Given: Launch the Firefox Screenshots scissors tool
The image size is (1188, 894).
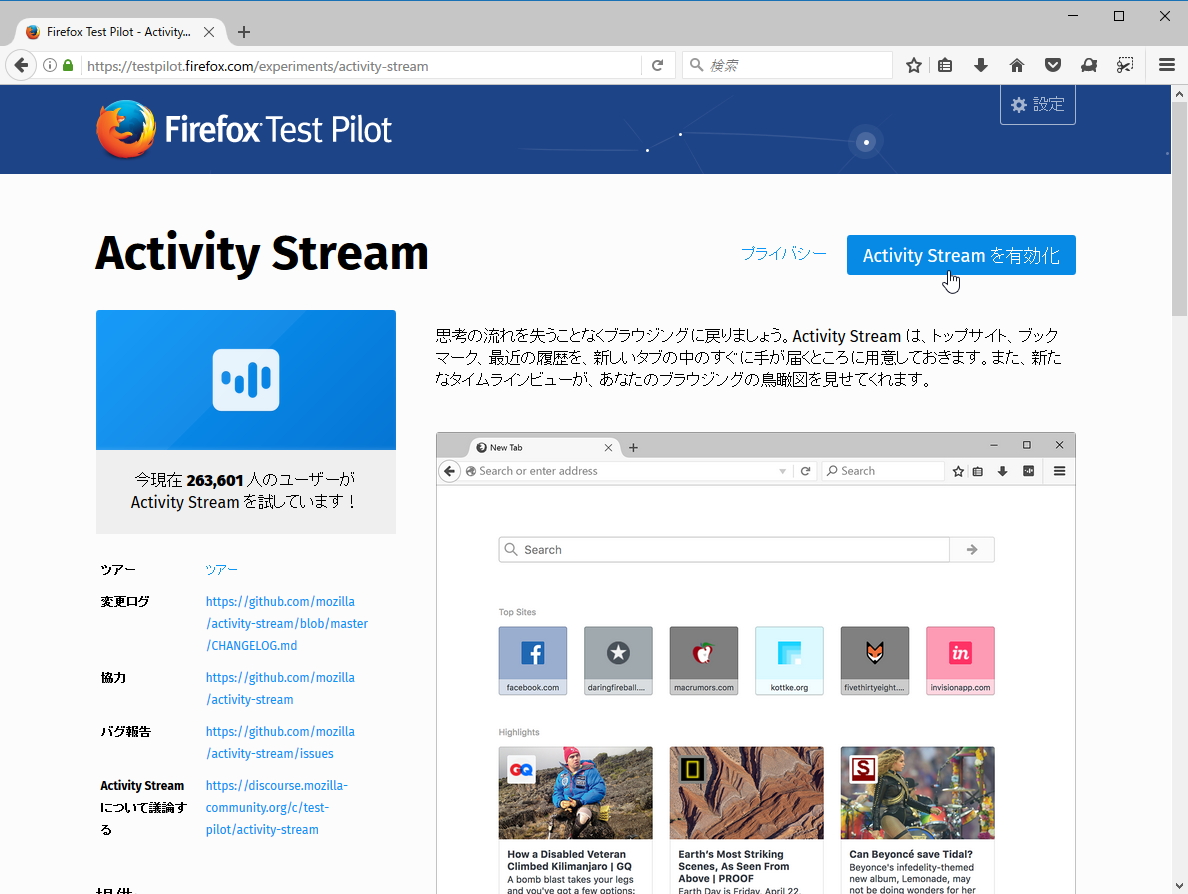Looking at the screenshot, I should pos(1125,64).
